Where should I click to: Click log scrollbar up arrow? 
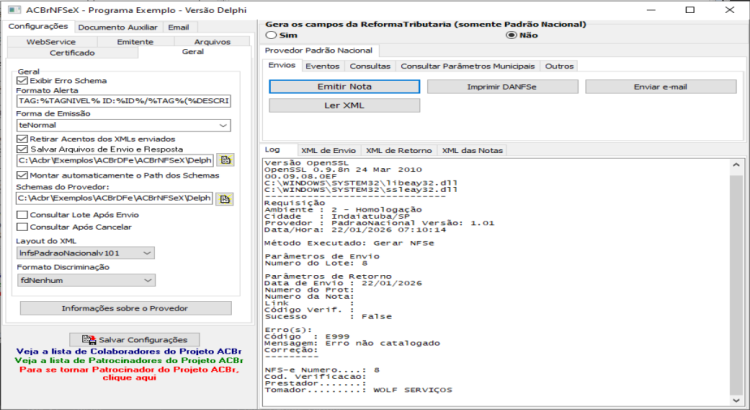pyautogui.click(x=736, y=165)
